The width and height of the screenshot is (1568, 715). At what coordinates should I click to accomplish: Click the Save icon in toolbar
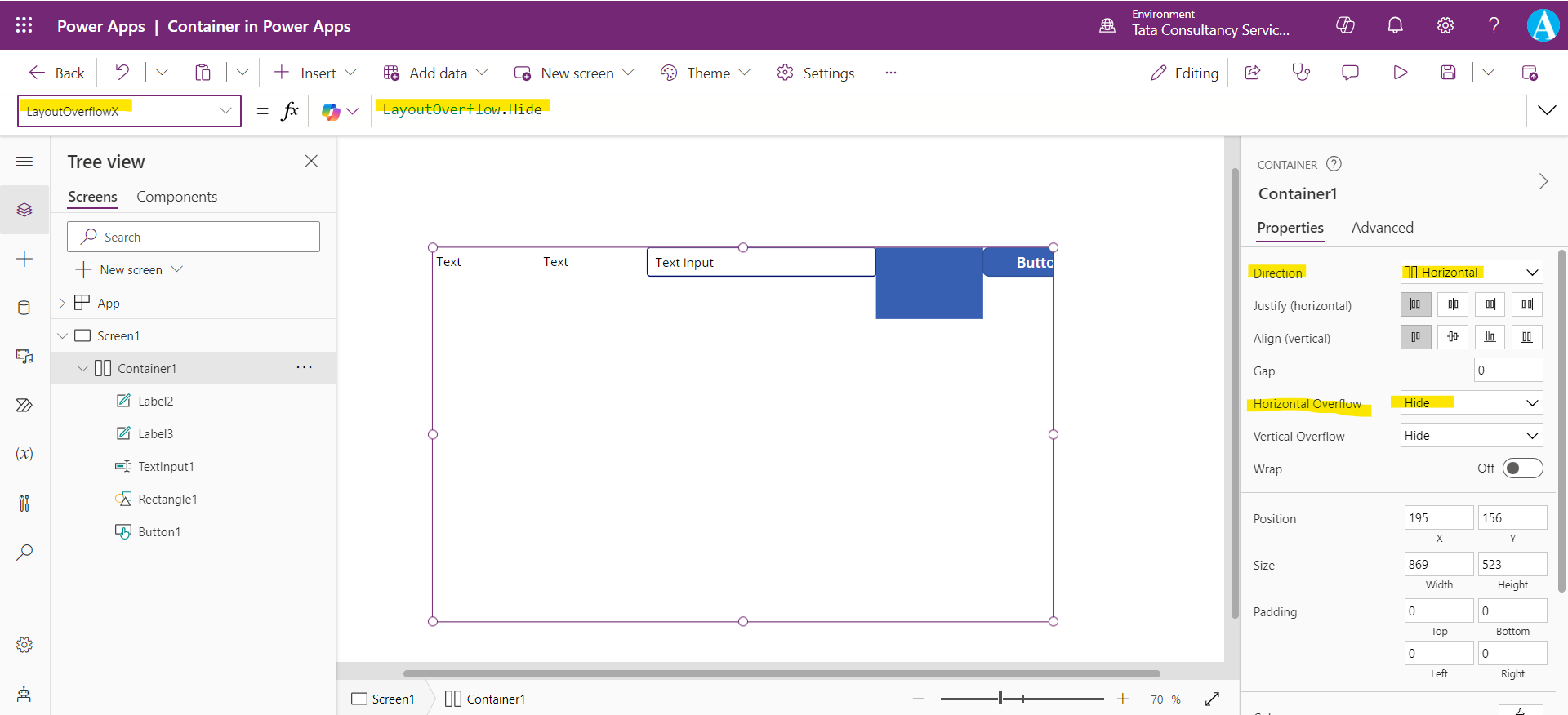[1448, 73]
